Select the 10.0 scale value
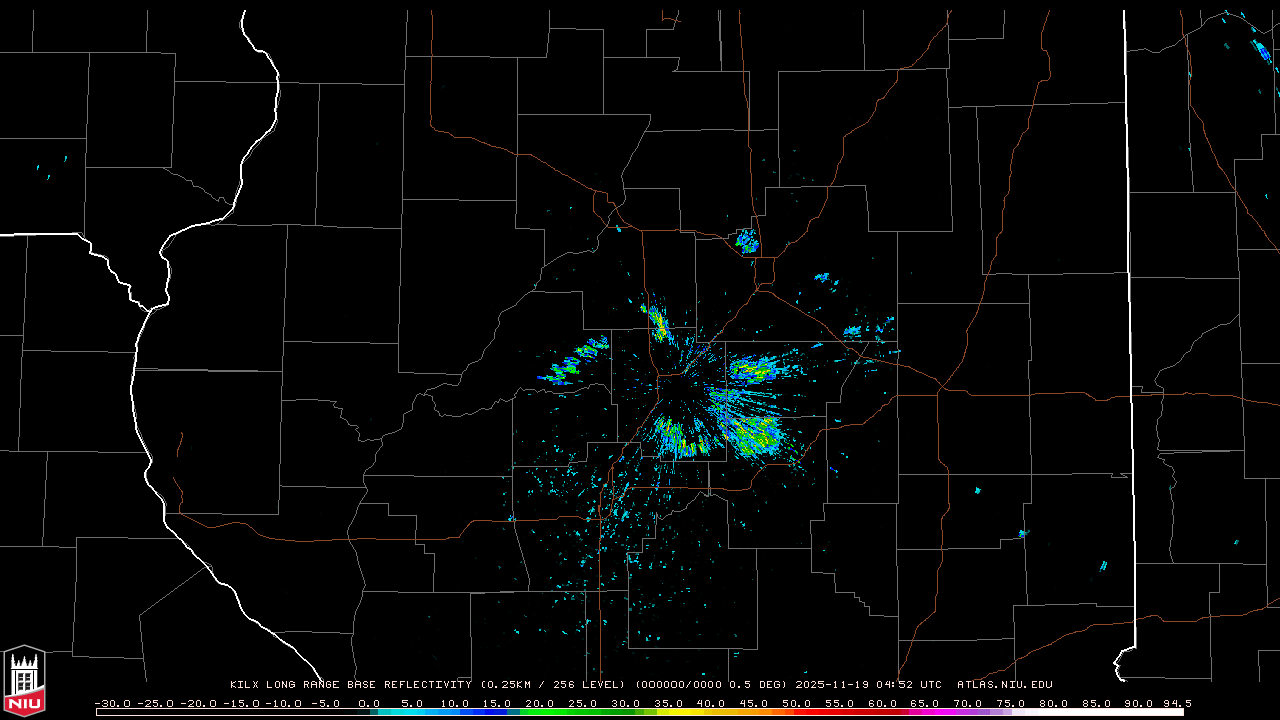 [455, 703]
